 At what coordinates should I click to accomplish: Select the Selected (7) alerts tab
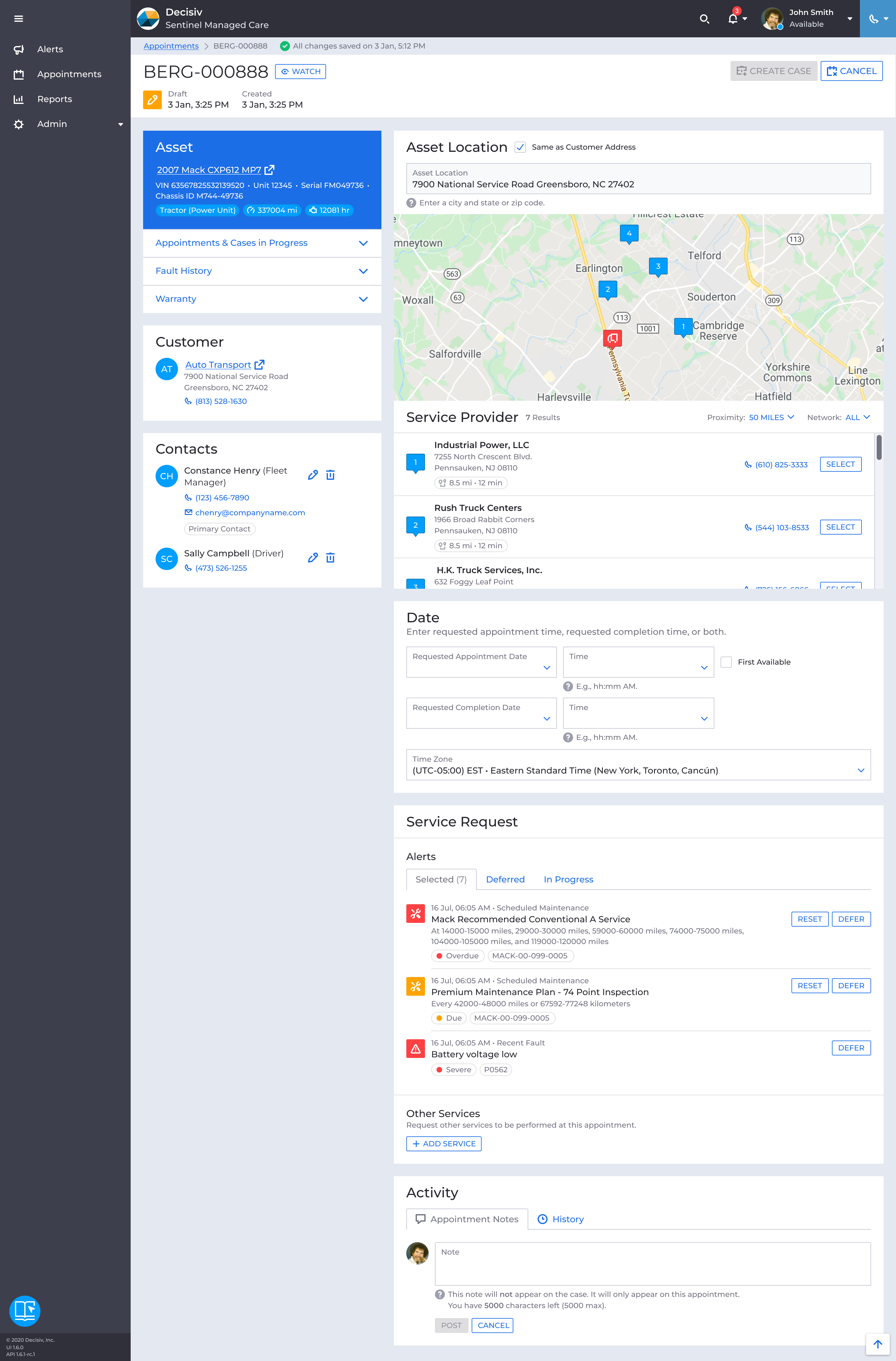(441, 880)
